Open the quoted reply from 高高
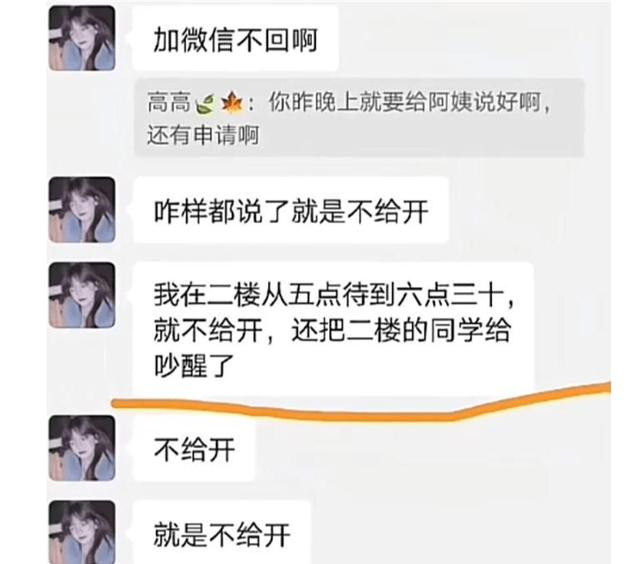This screenshot has width=640, height=564. point(359,118)
